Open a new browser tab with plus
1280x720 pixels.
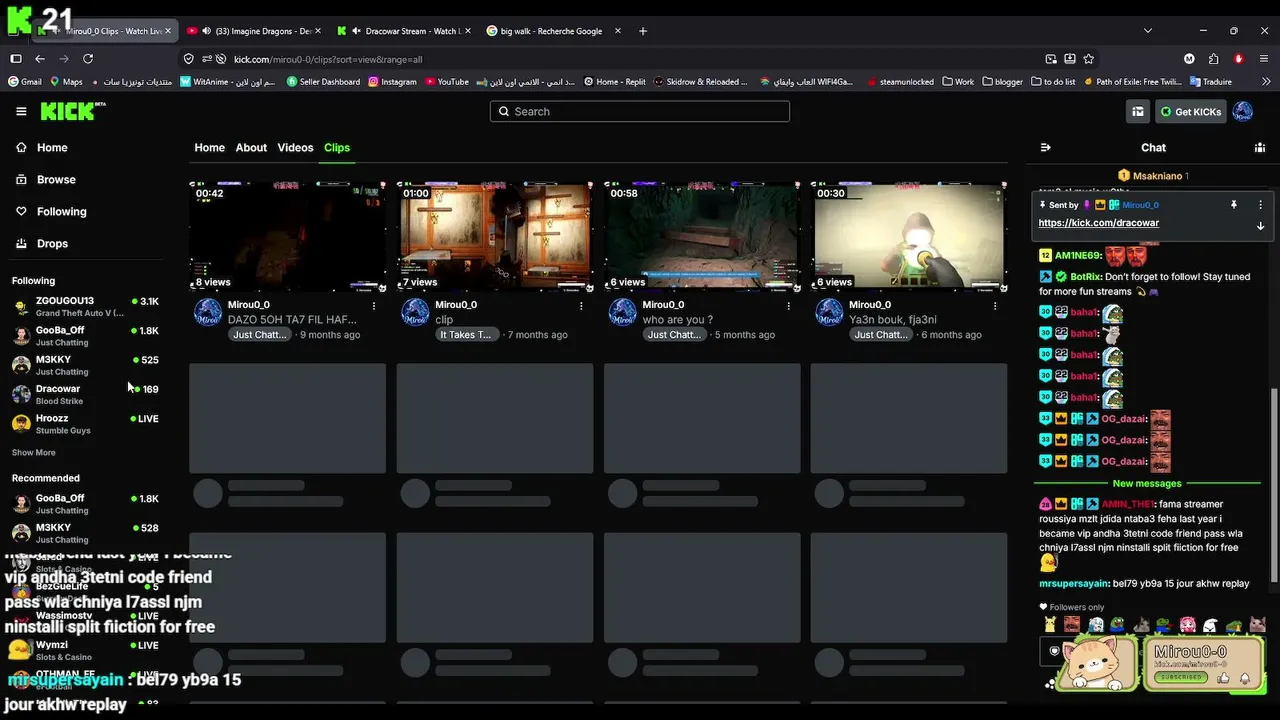643,31
